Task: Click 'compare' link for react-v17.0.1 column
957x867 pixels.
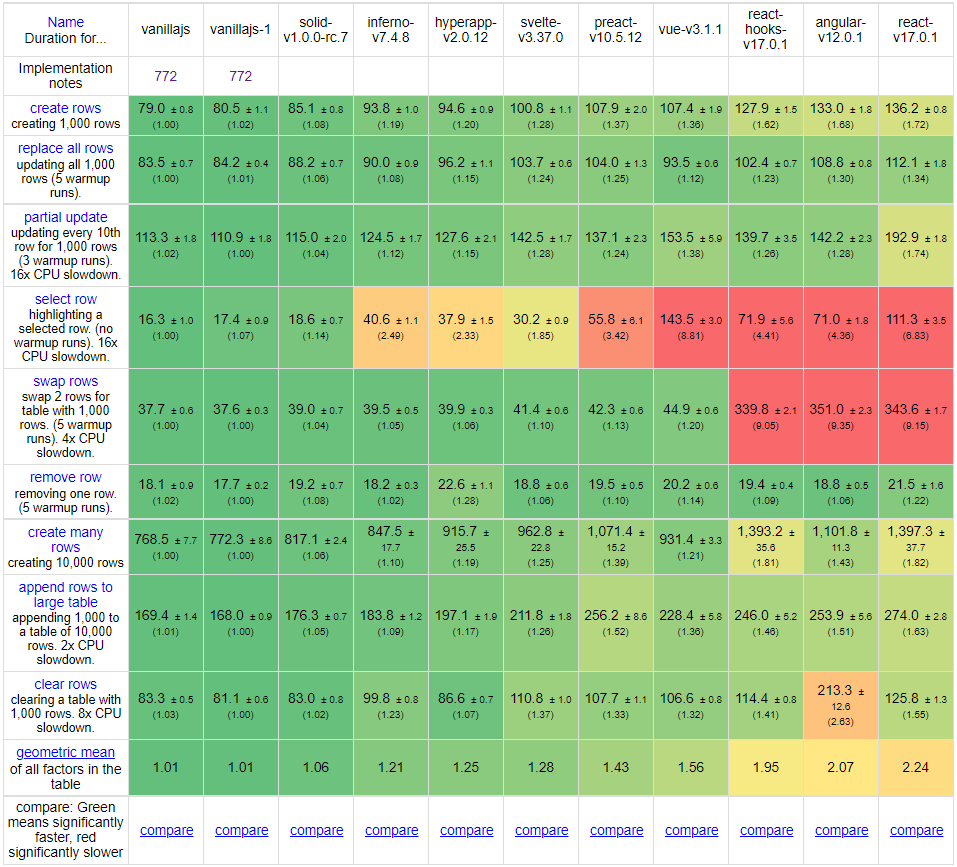Action: pos(916,830)
